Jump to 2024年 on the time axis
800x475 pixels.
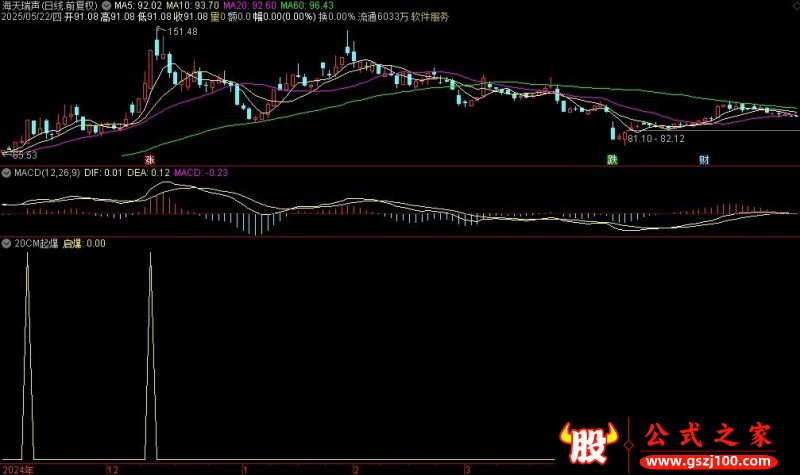18,468
